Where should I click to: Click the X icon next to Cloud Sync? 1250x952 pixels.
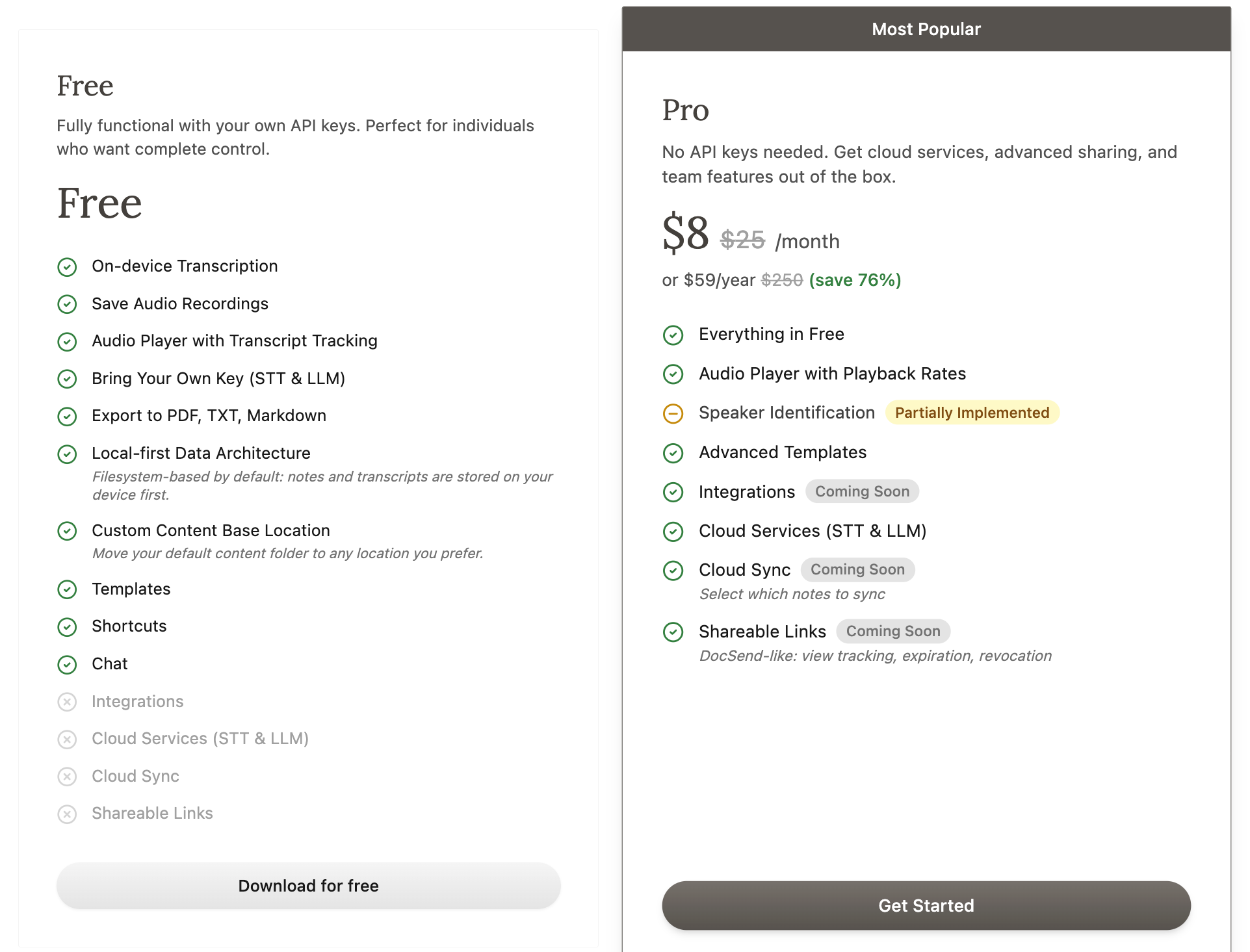point(68,777)
